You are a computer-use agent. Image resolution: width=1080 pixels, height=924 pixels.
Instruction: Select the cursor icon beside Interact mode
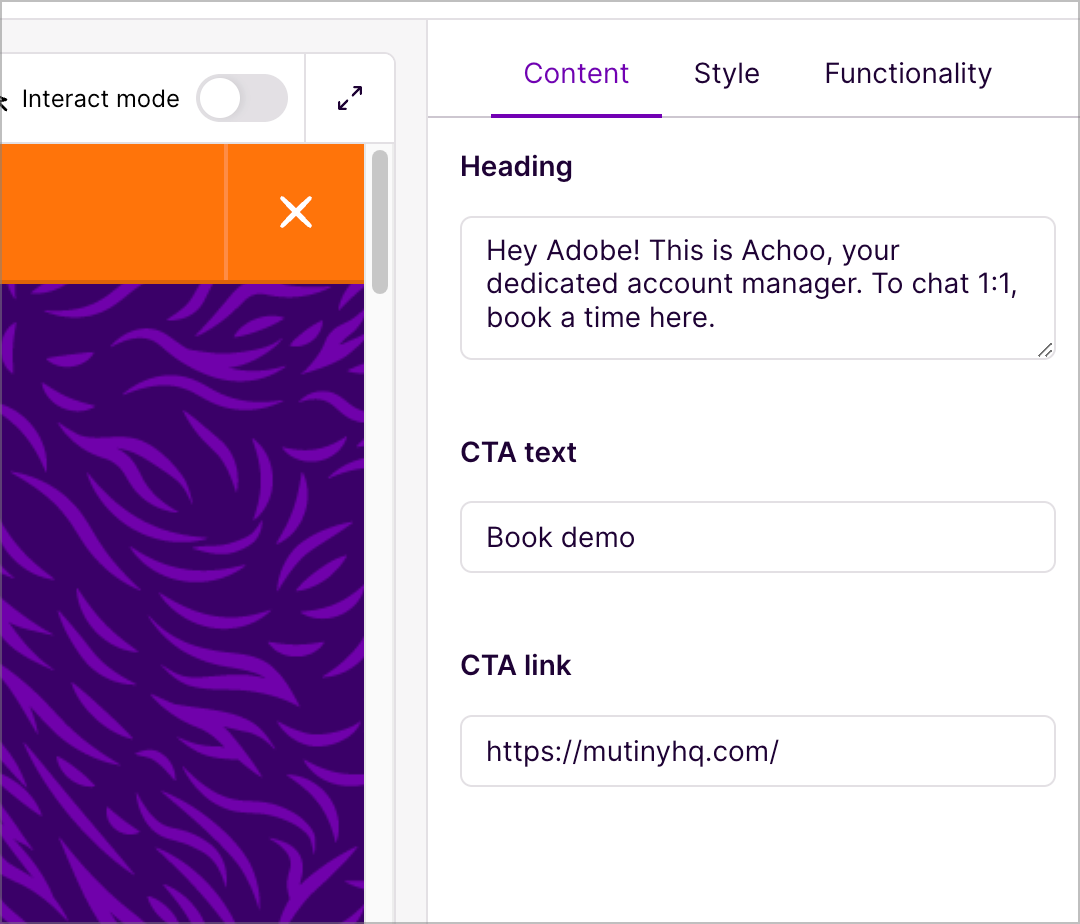pyautogui.click(x=3, y=101)
